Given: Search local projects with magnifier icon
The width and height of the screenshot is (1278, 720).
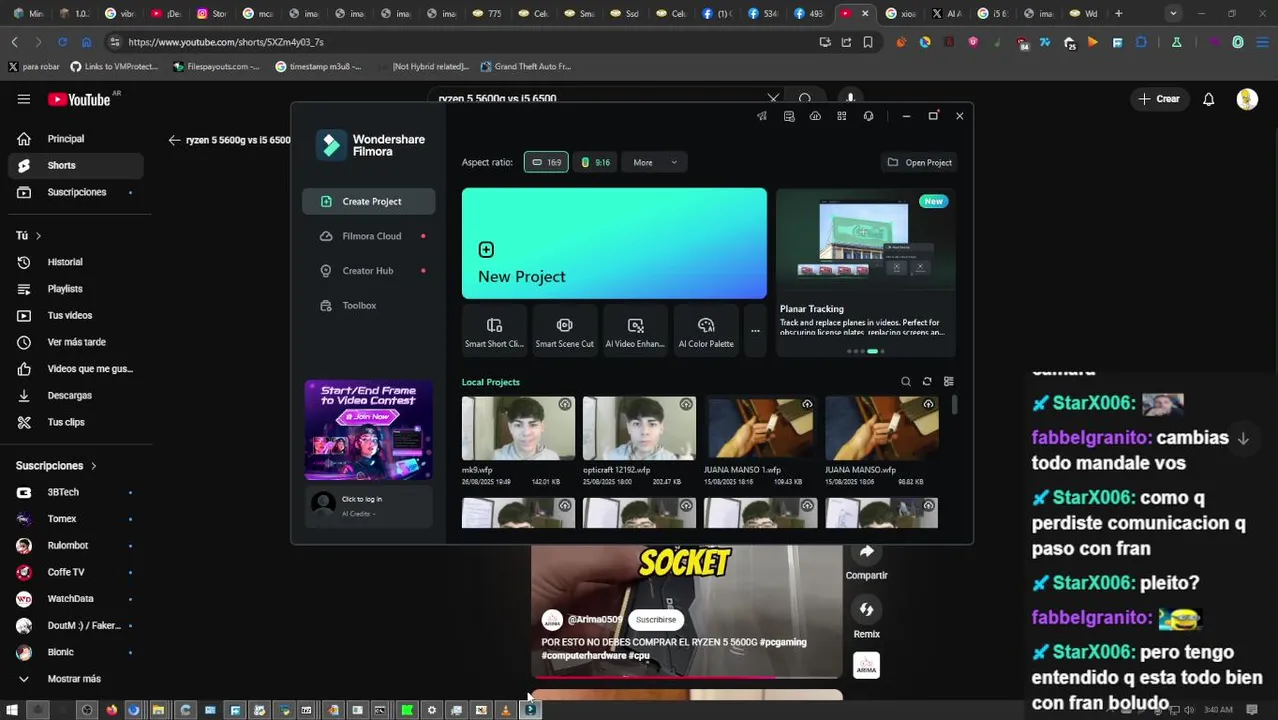Looking at the screenshot, I should pos(906,381).
